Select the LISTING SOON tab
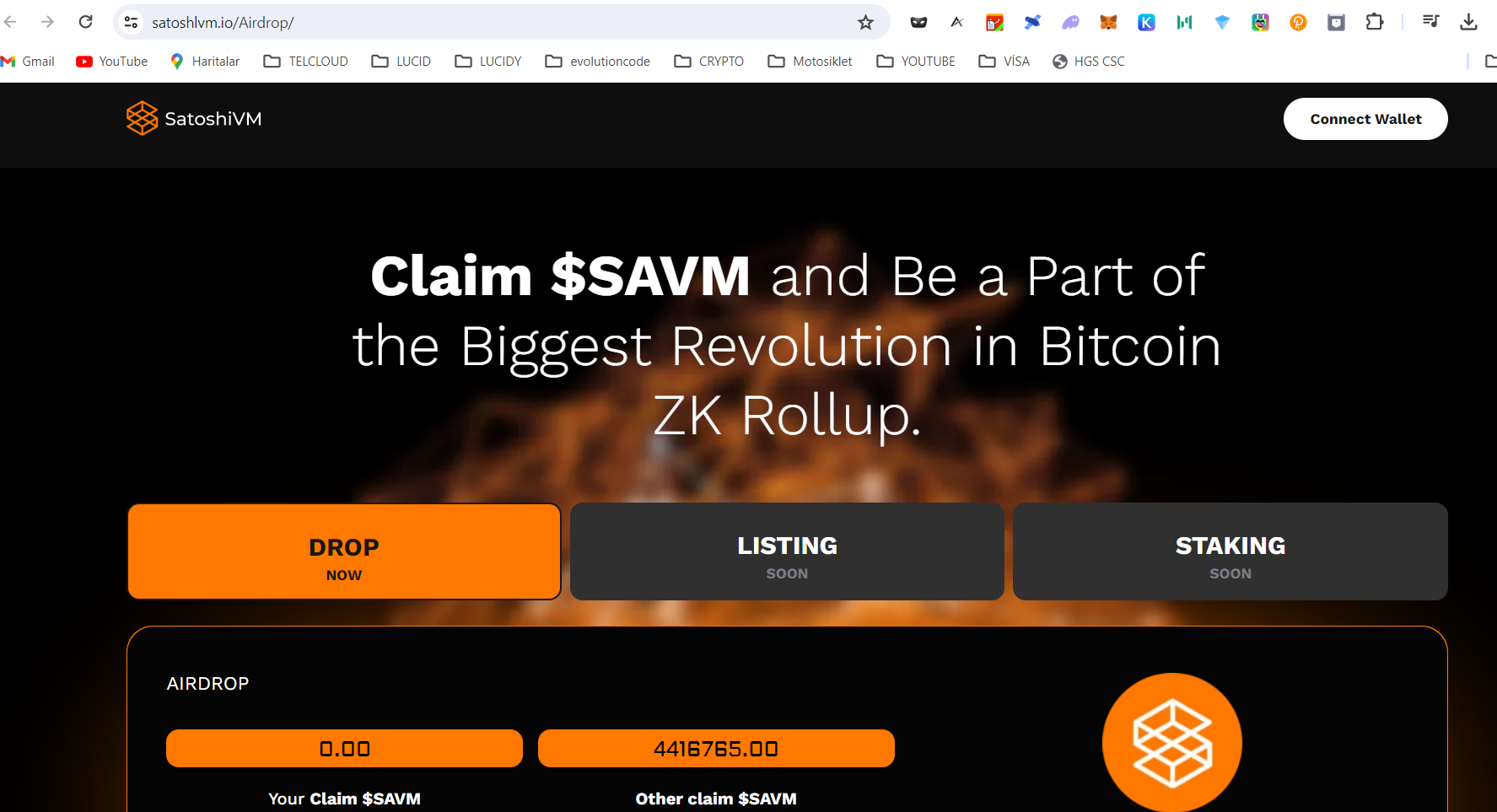 pyautogui.click(x=787, y=551)
